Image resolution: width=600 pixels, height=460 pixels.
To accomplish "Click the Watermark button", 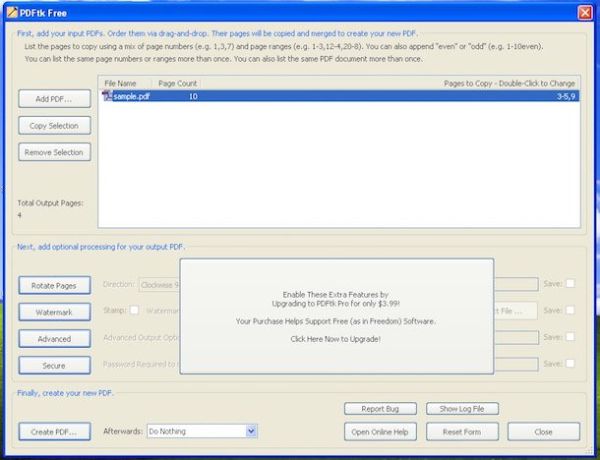I will 54,312.
